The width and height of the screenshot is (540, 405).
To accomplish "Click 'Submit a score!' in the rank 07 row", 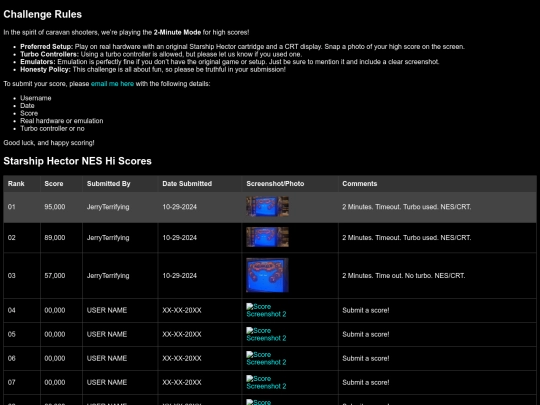I will click(x=366, y=383).
